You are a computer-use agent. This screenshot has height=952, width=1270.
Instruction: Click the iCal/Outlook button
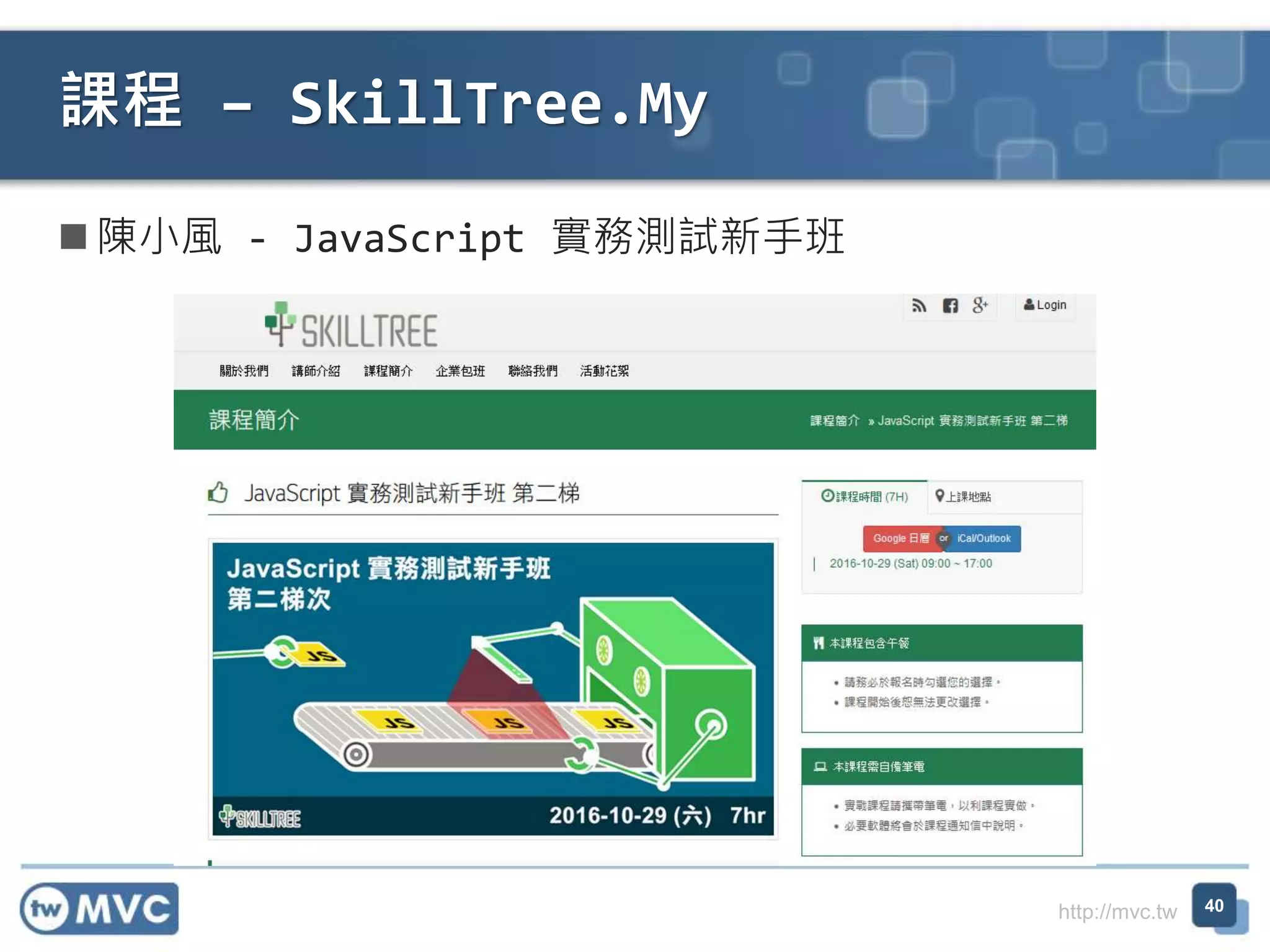[x=984, y=538]
